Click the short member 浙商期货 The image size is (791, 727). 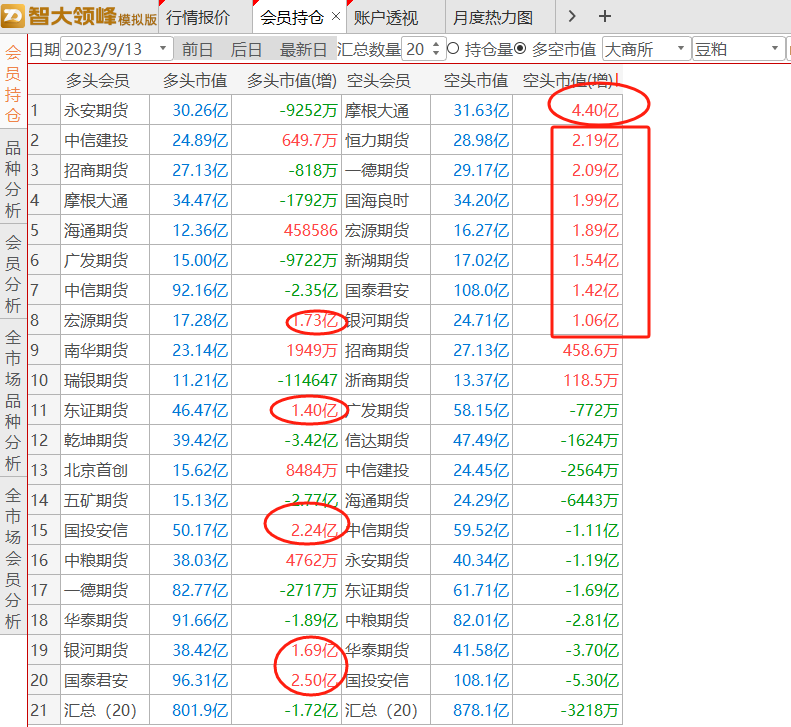(377, 380)
